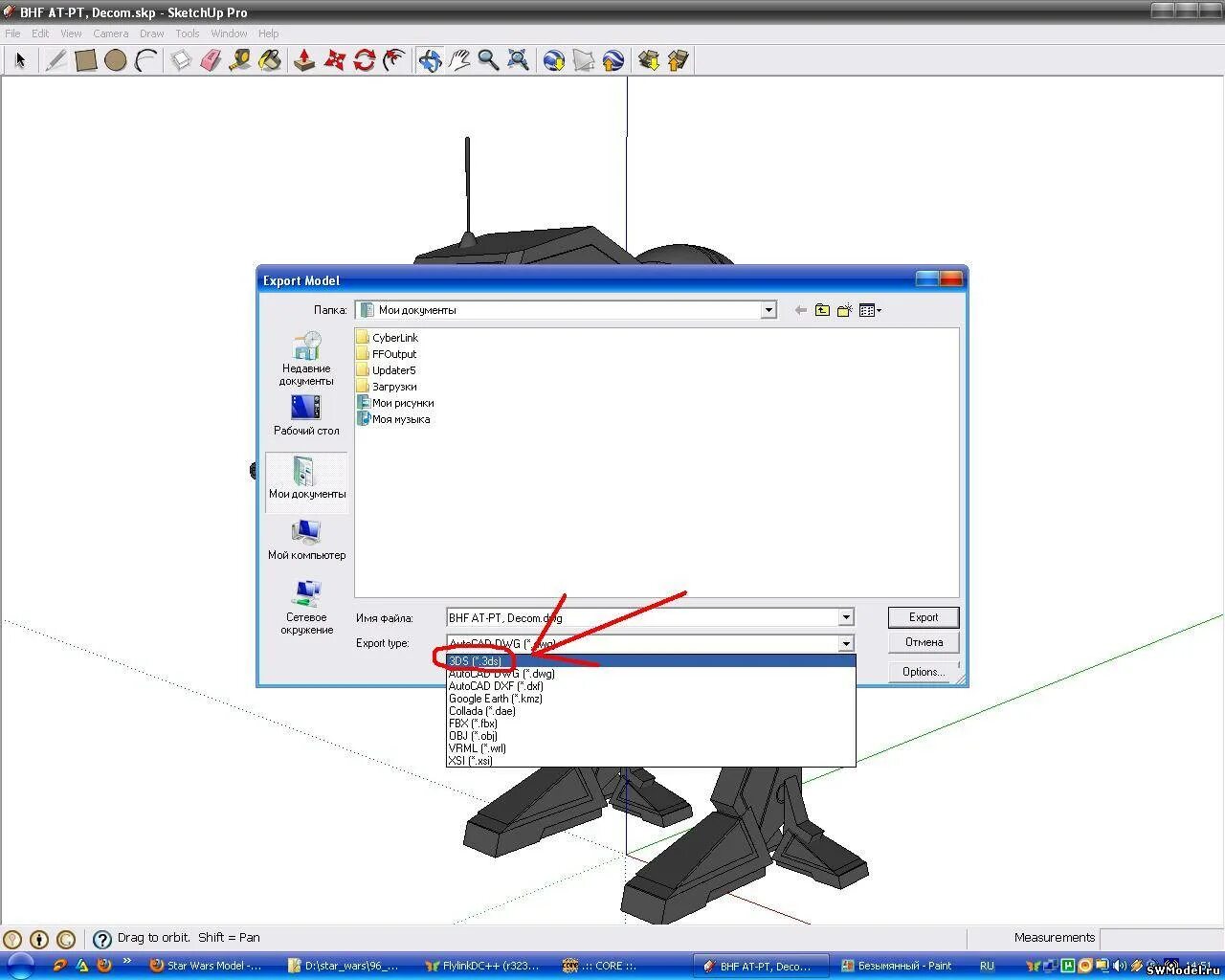1225x980 pixels.
Task: Open Недавние документы in places bar
Action: tap(306, 359)
